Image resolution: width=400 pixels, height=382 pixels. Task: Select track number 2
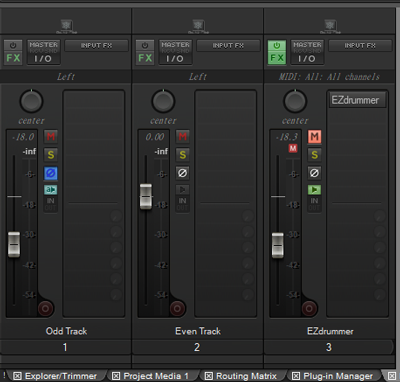click(197, 347)
